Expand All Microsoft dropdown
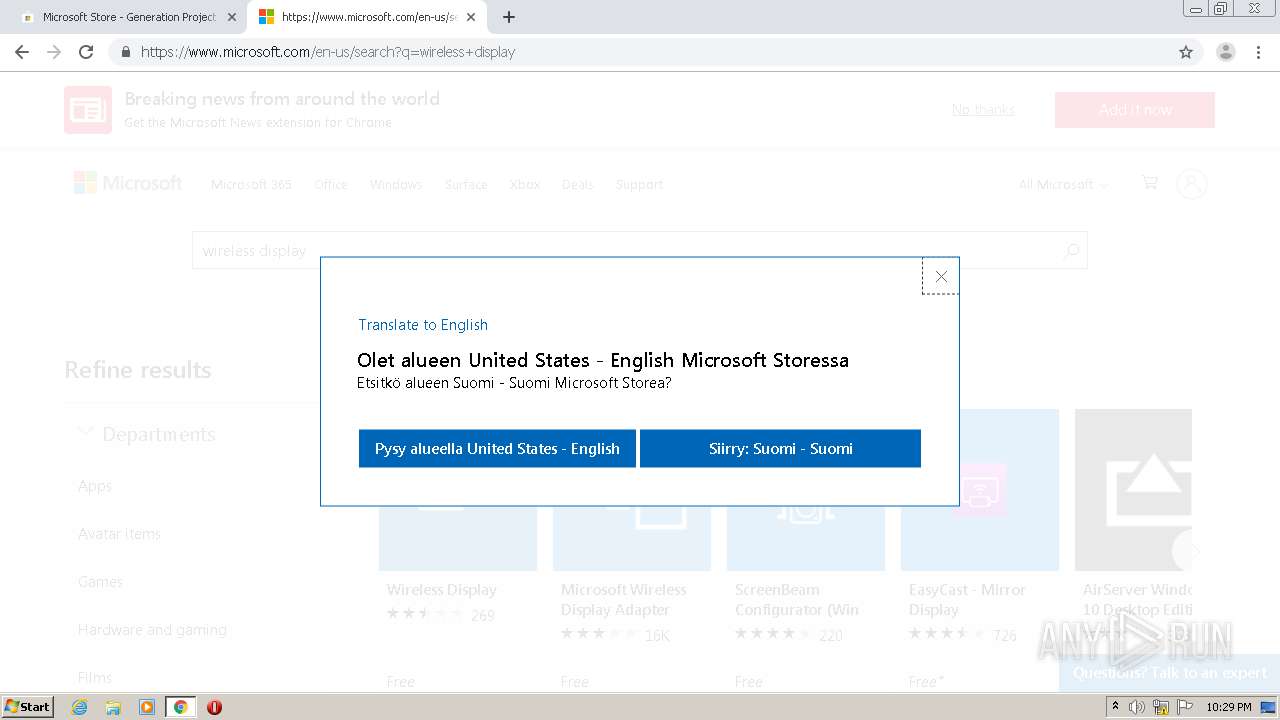The image size is (1280, 720). [1063, 185]
